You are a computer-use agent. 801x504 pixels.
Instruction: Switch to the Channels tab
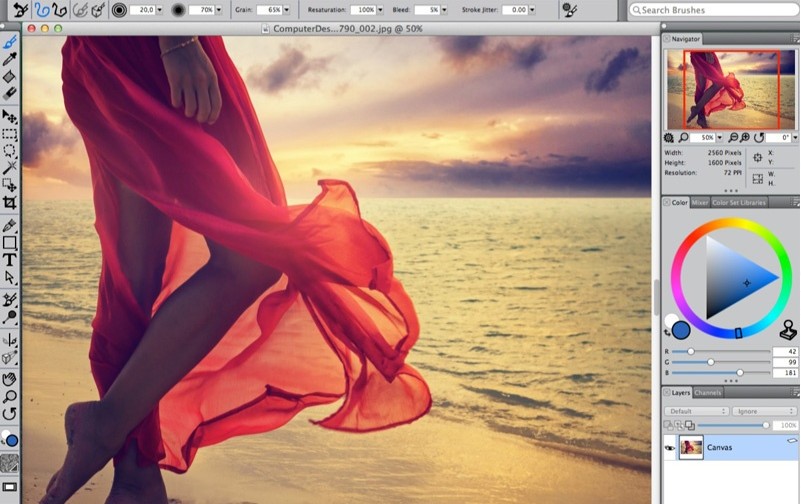707,393
